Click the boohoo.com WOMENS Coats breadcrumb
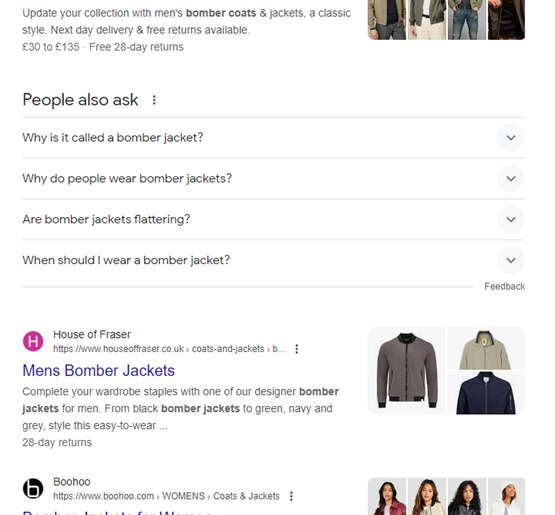The image size is (555, 515). pyautogui.click(x=166, y=496)
